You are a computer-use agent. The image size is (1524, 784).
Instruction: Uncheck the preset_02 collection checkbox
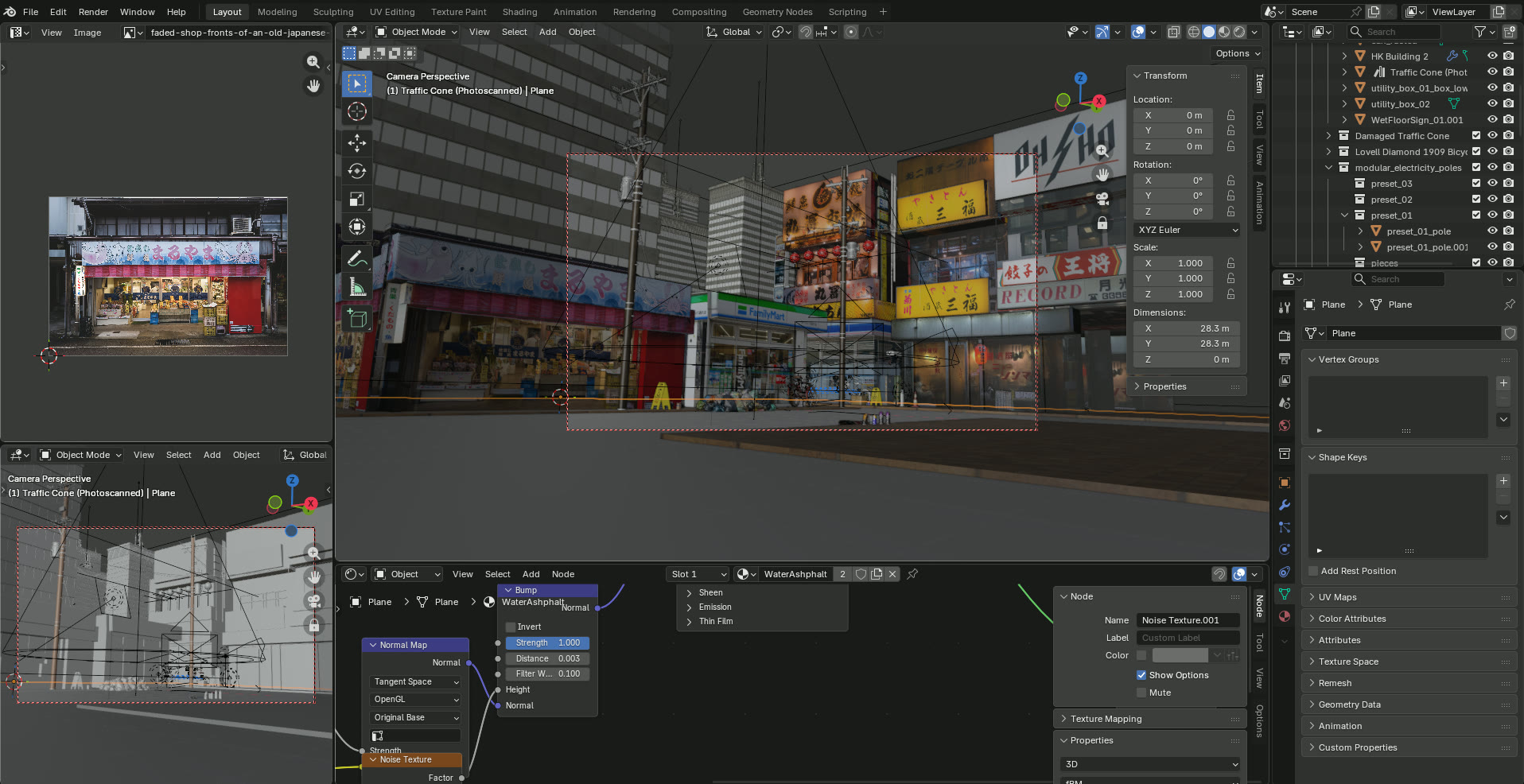[1476, 200]
